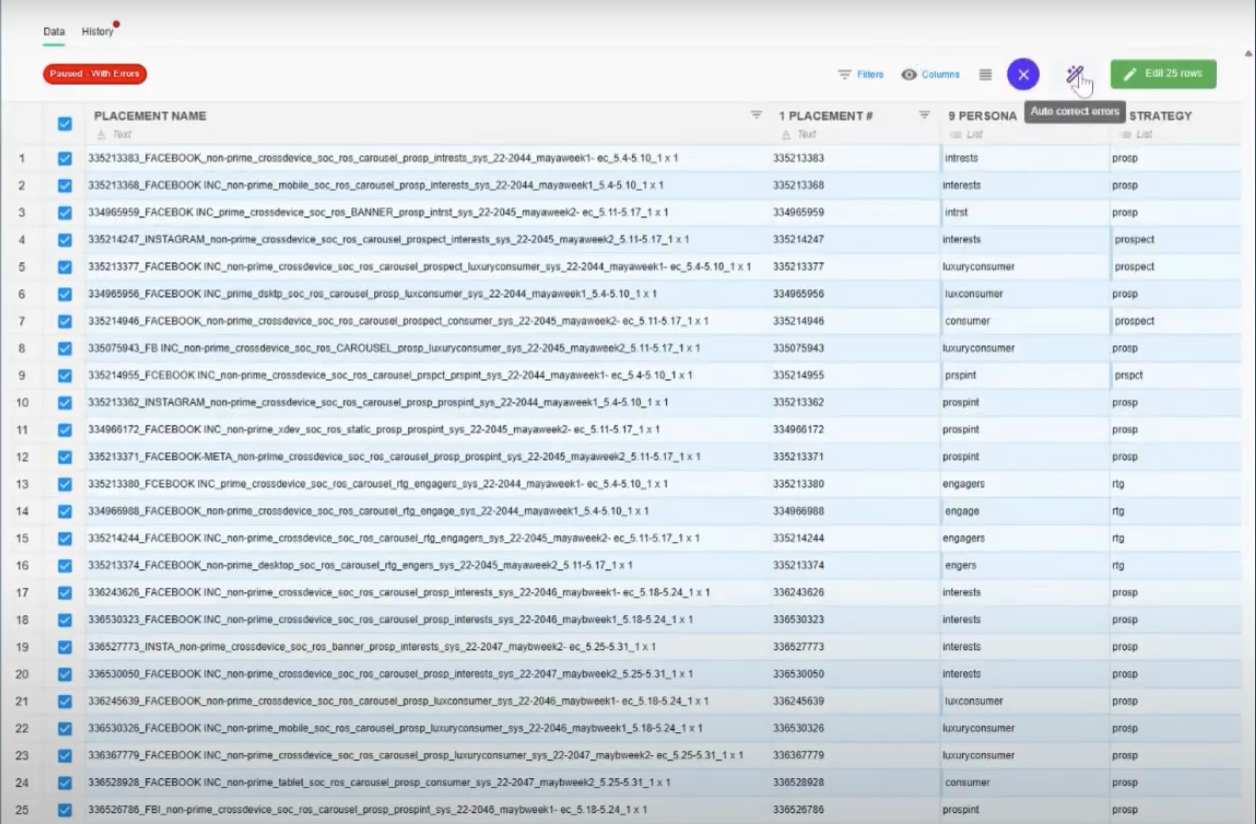Click filter icon in Placement # header
The image size is (1256, 824).
point(924,116)
